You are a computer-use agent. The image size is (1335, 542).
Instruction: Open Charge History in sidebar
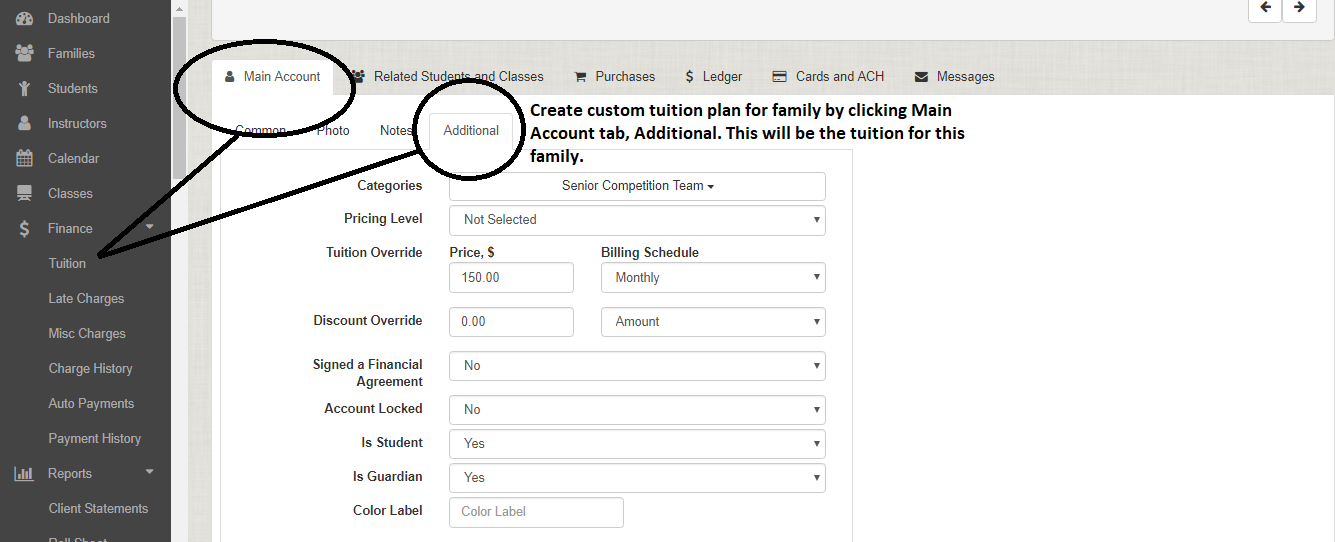[90, 368]
